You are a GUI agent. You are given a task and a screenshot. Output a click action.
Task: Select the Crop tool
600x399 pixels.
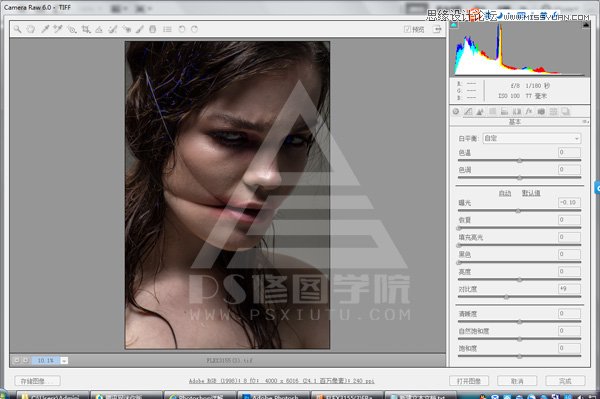point(86,29)
